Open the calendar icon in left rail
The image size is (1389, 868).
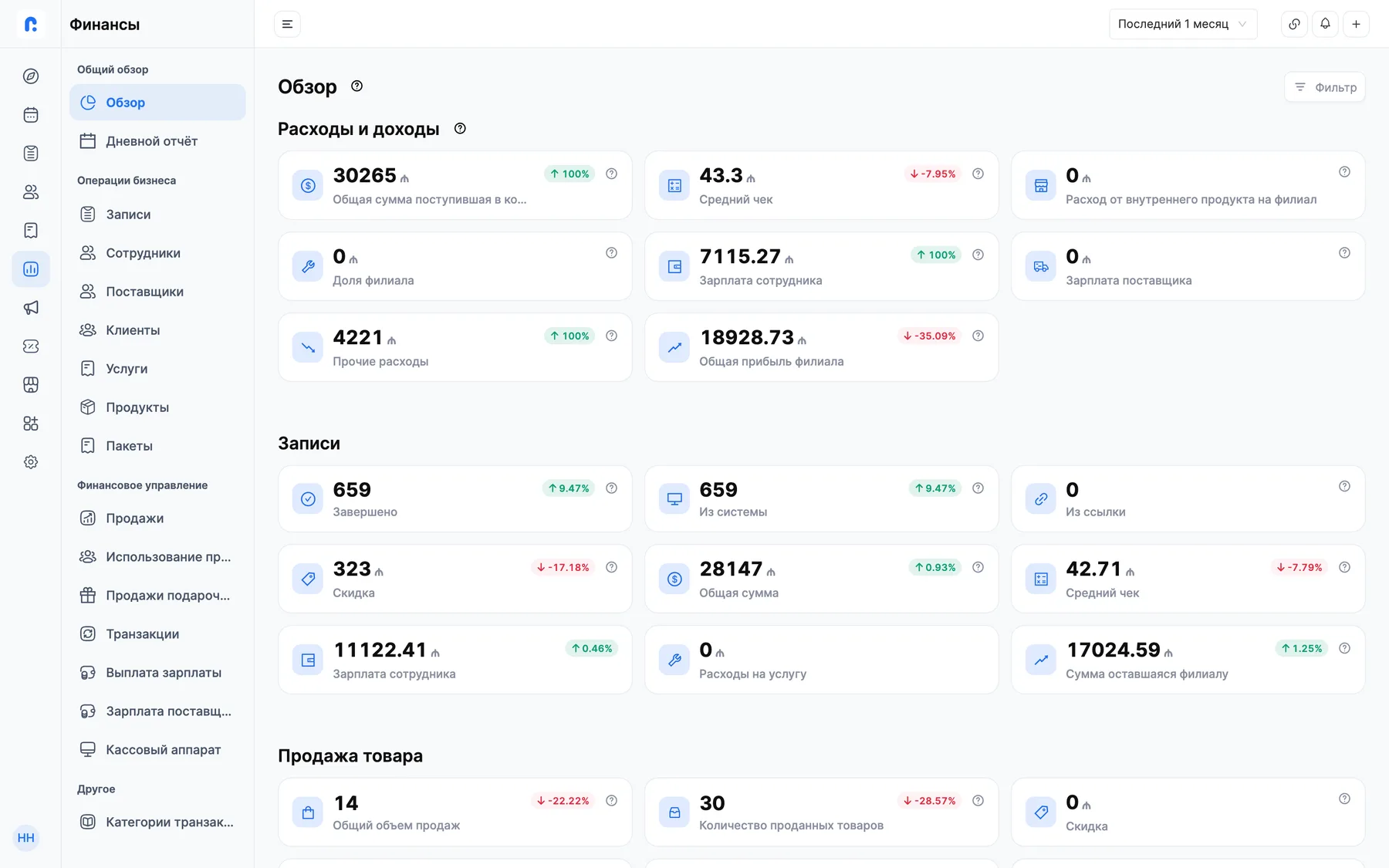click(31, 115)
